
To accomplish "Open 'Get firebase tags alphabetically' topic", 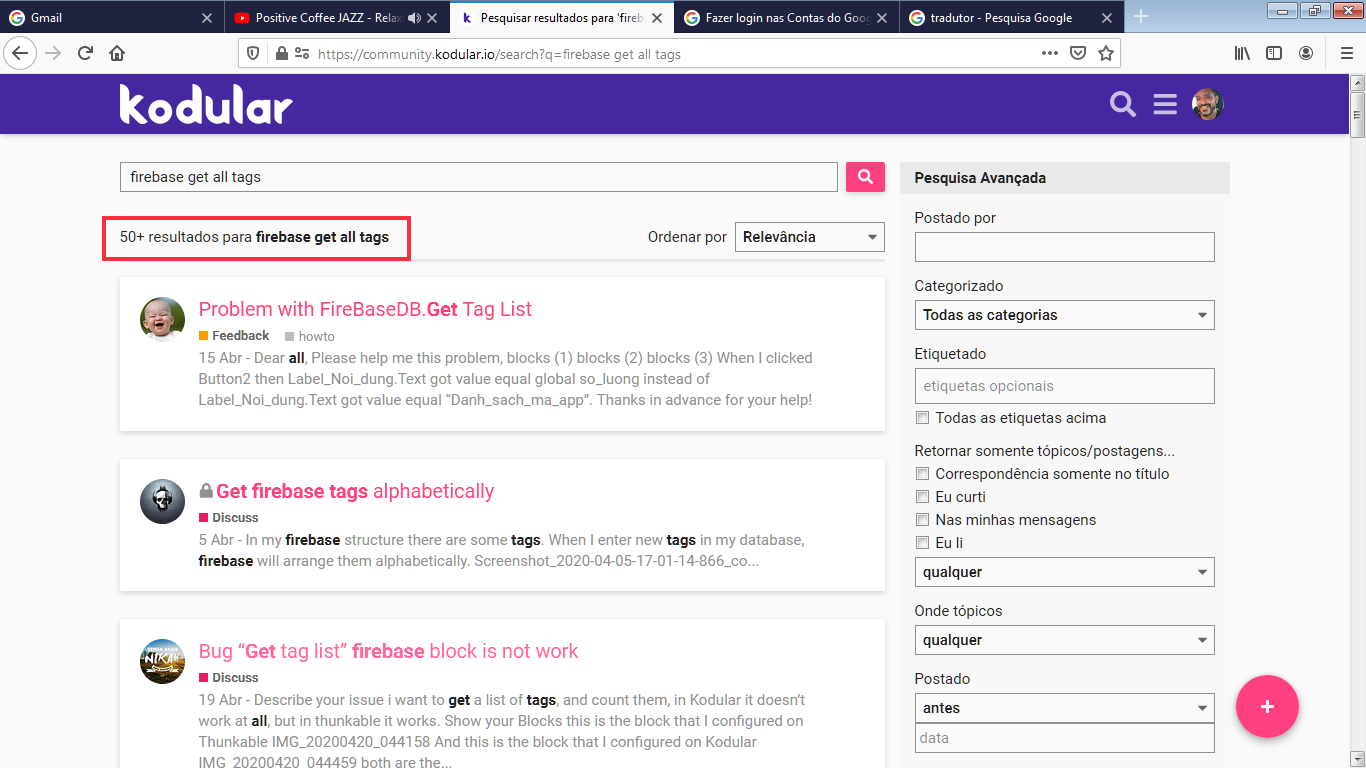I will pos(355,491).
